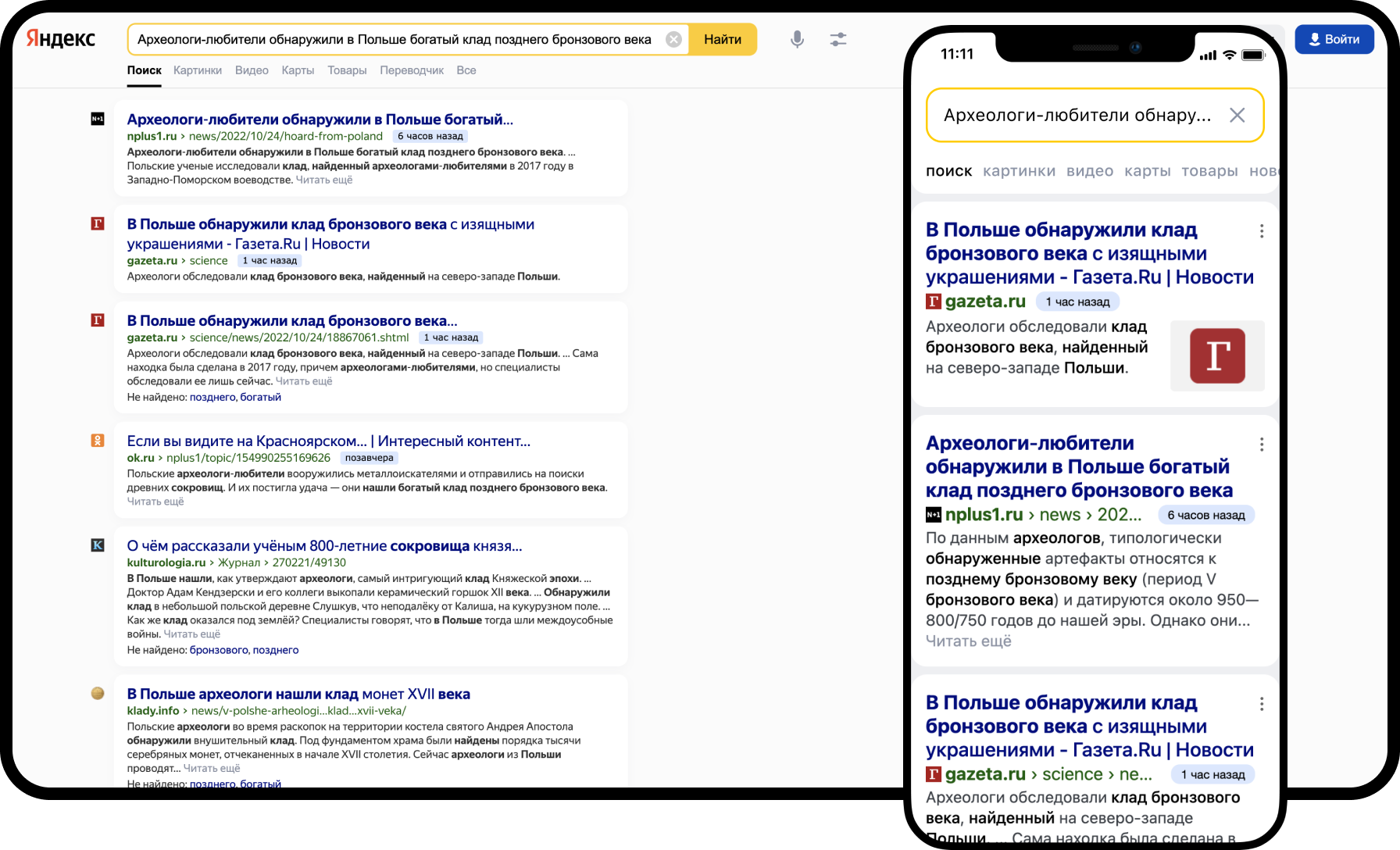This screenshot has height=850, width=1400.
Task: Open desktop result 'с изящными украшениями - Газета.Ru'
Action: [330, 234]
